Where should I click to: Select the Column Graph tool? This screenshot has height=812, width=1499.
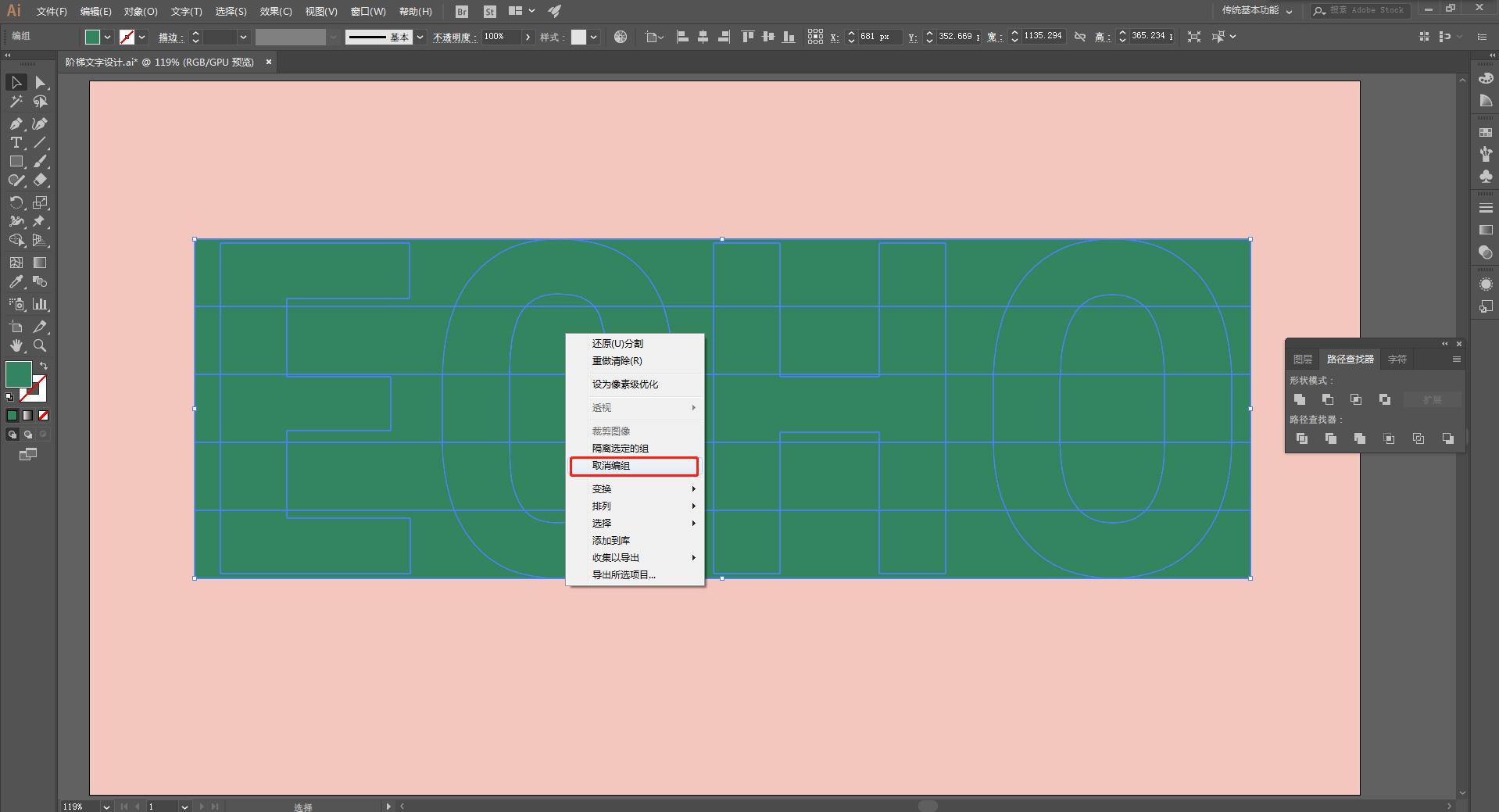(41, 304)
